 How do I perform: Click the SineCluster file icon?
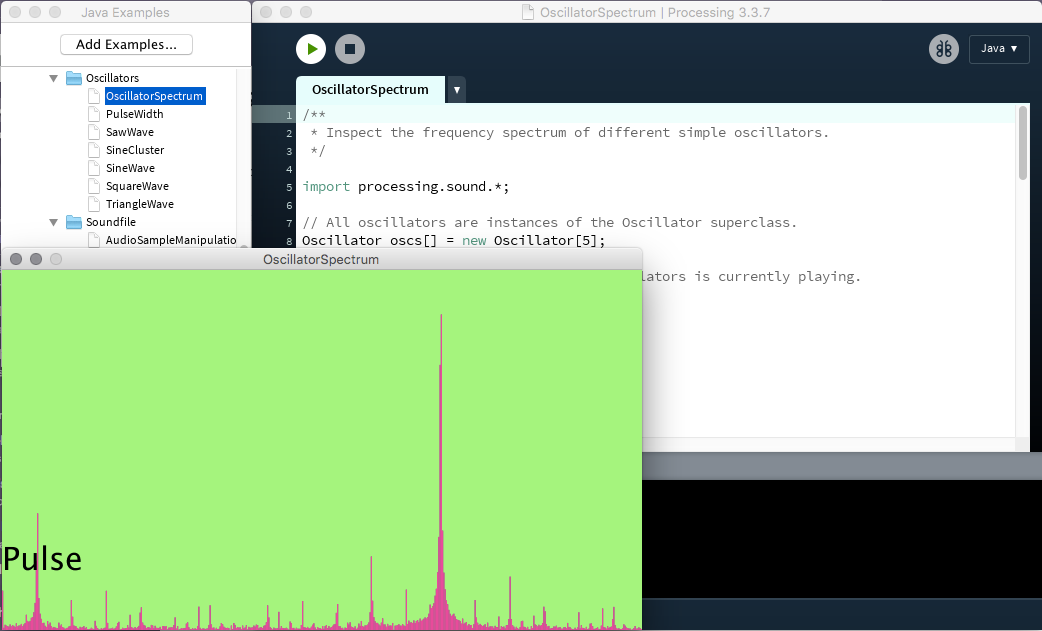coord(94,150)
